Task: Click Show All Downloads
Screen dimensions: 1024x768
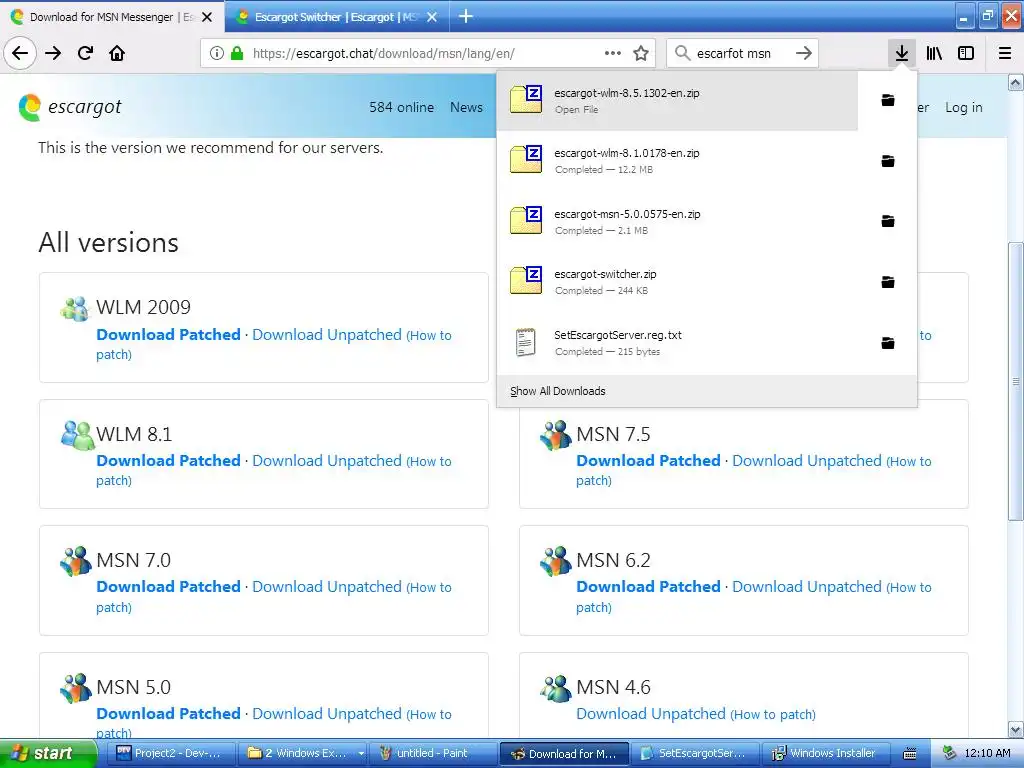Action: point(558,391)
